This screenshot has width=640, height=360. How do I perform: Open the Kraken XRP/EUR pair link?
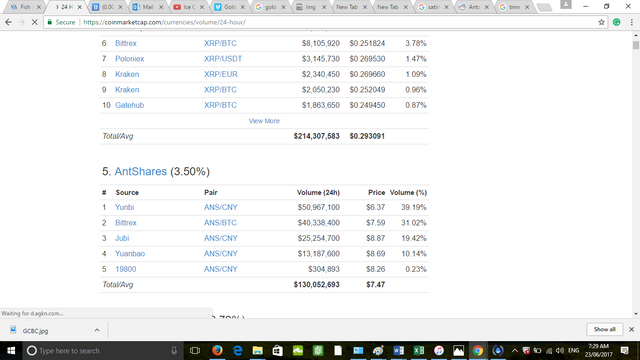point(220,74)
